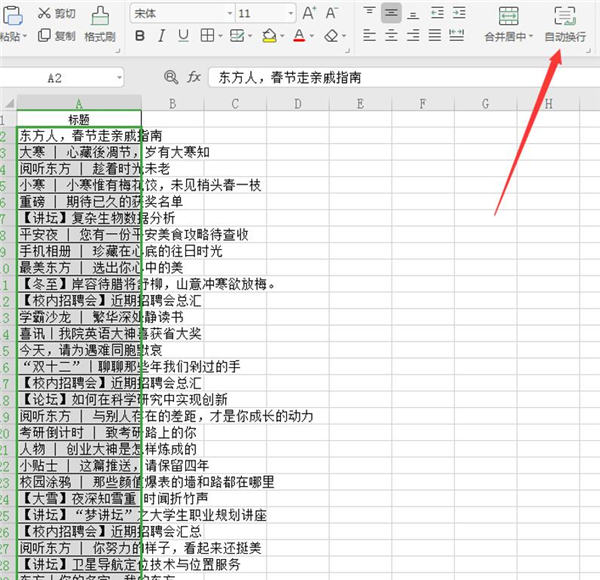
Task: Click the clear formatting eraser icon
Action: (332, 37)
